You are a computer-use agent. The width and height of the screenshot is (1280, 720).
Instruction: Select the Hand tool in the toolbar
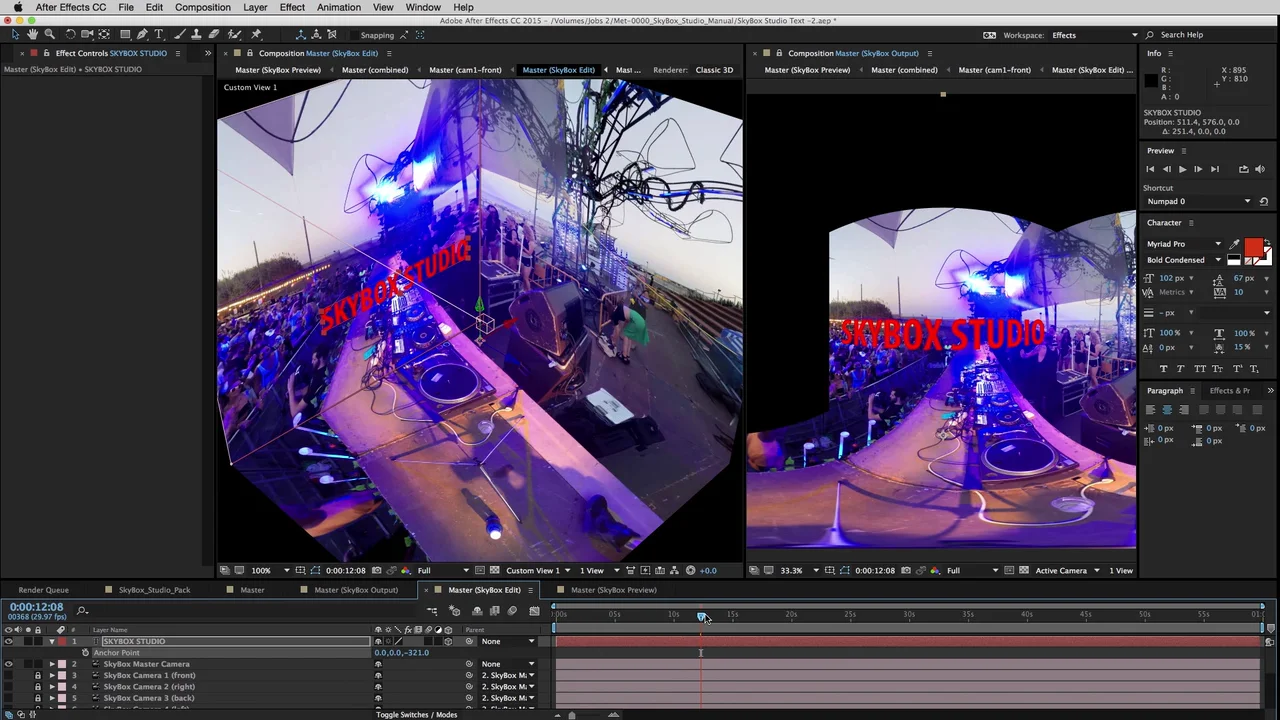click(32, 35)
